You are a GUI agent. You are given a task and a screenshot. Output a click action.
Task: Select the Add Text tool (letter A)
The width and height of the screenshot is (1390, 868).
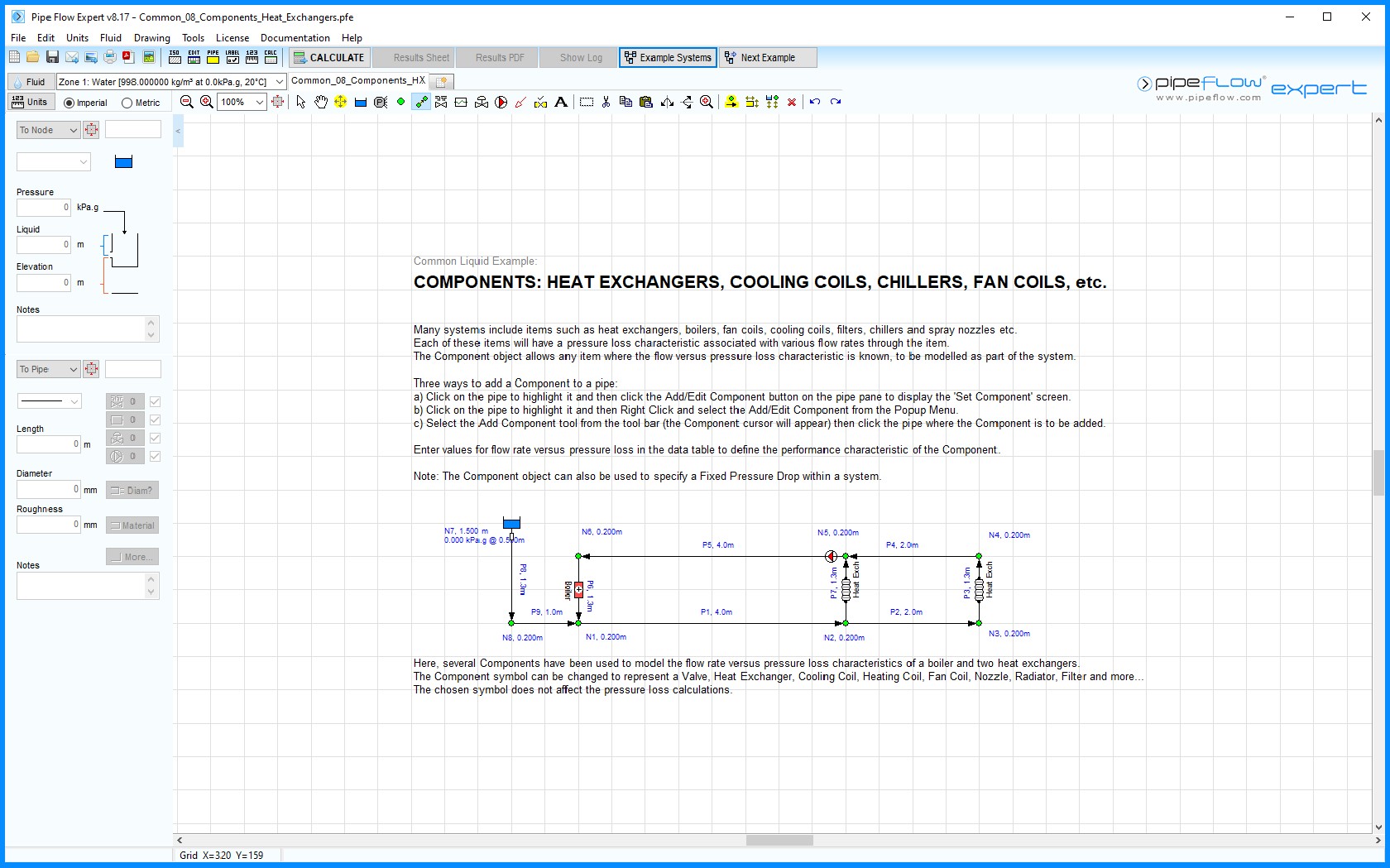tap(561, 102)
